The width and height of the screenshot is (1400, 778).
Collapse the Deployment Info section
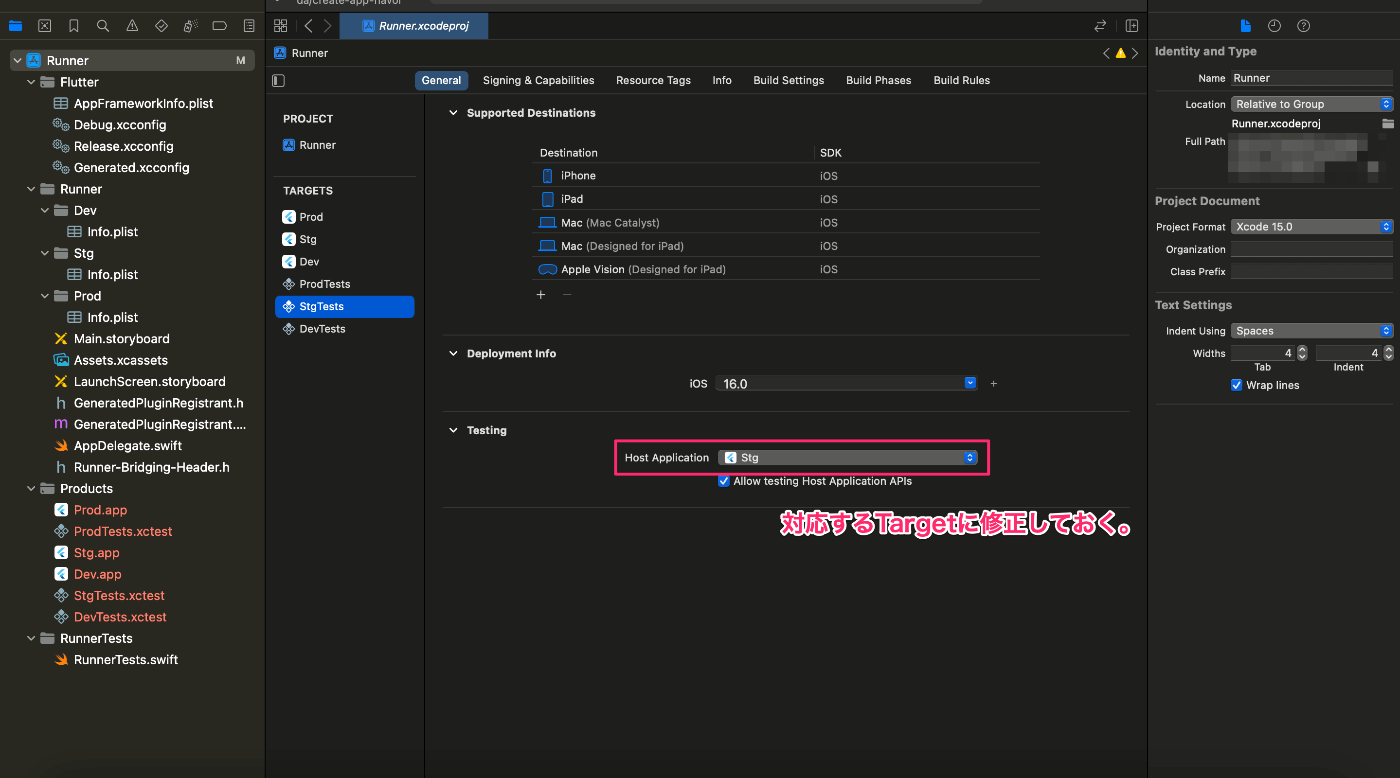453,354
